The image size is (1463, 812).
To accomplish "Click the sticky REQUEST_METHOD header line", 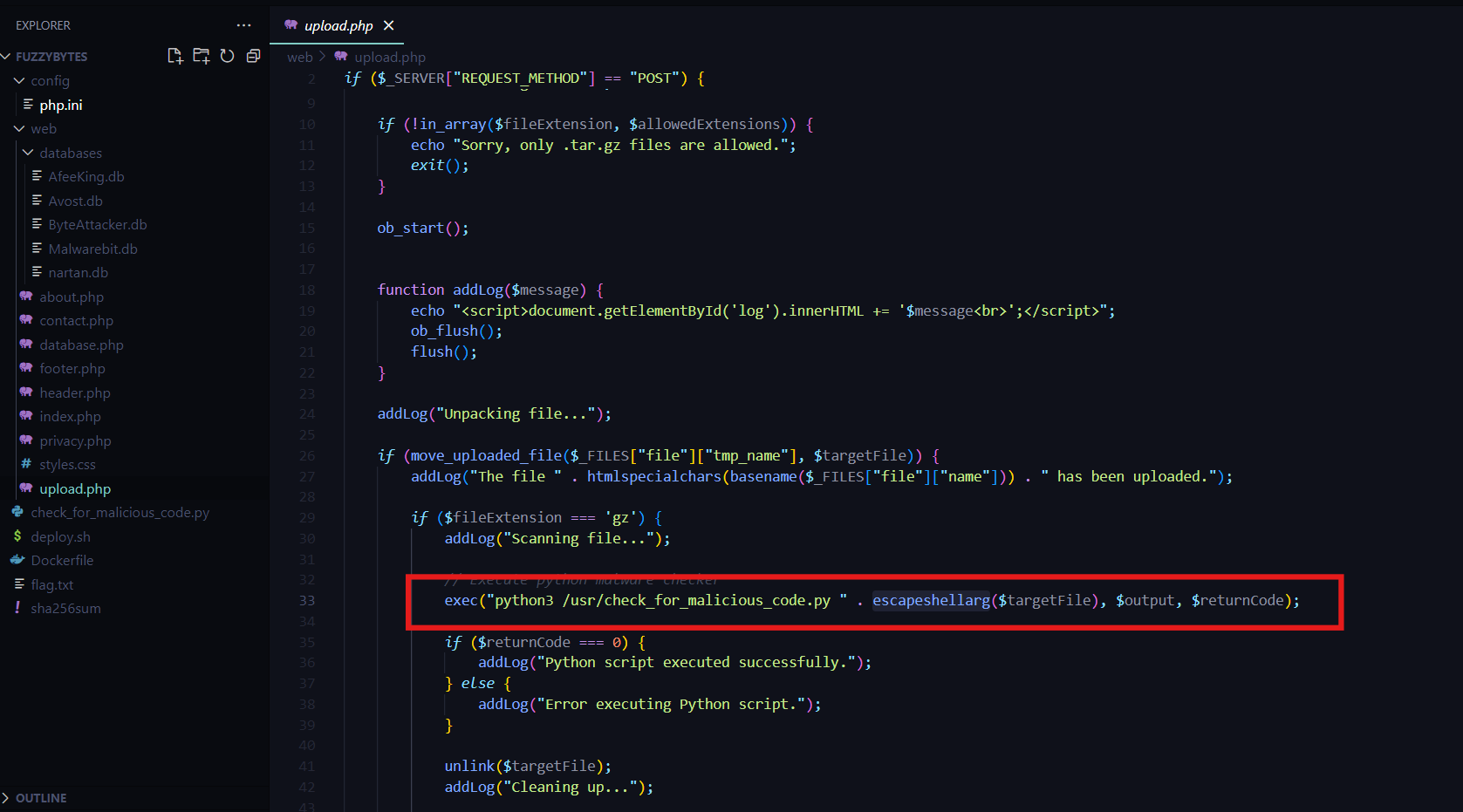I will point(524,78).
